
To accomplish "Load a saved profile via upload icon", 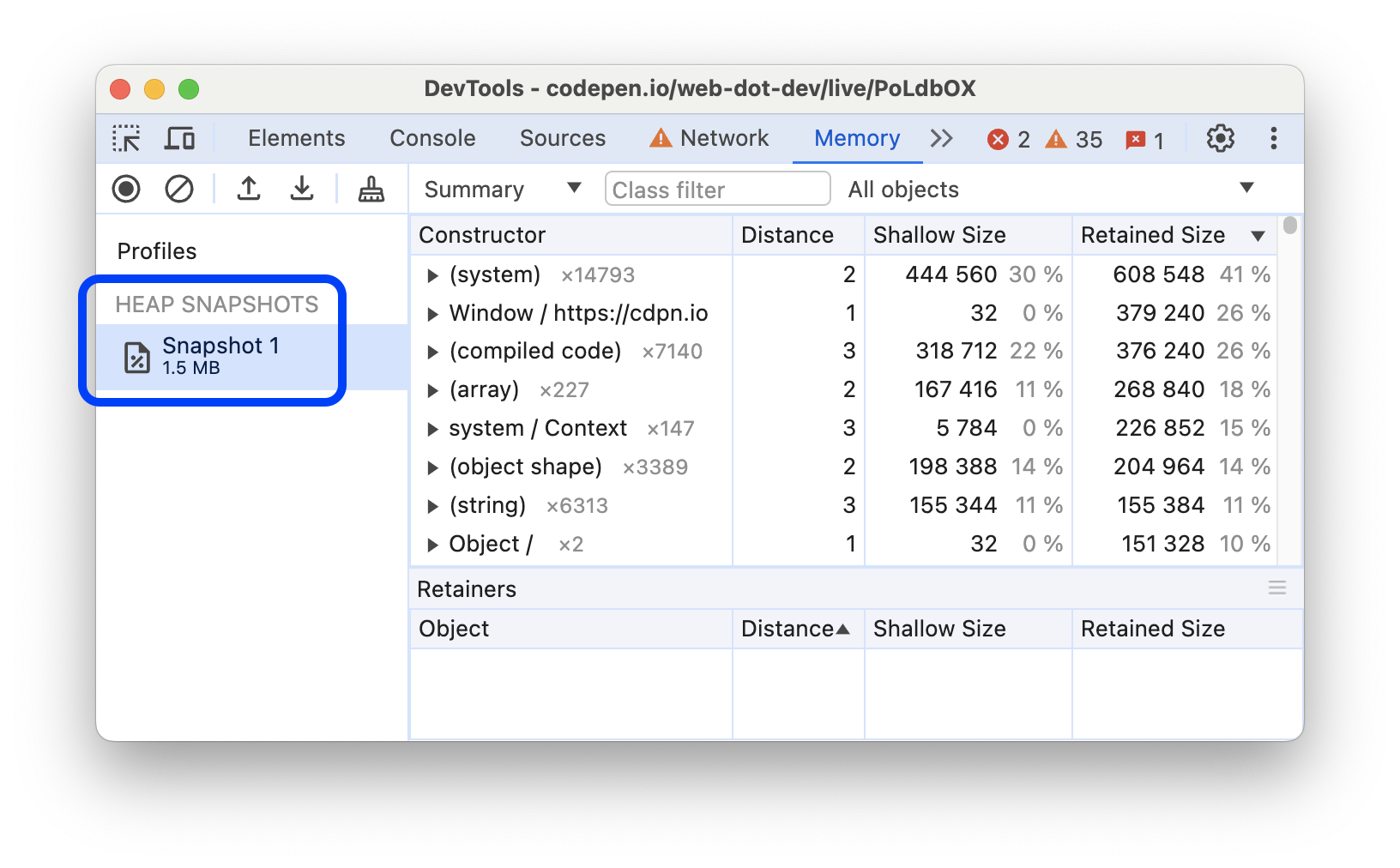I will click(x=248, y=189).
